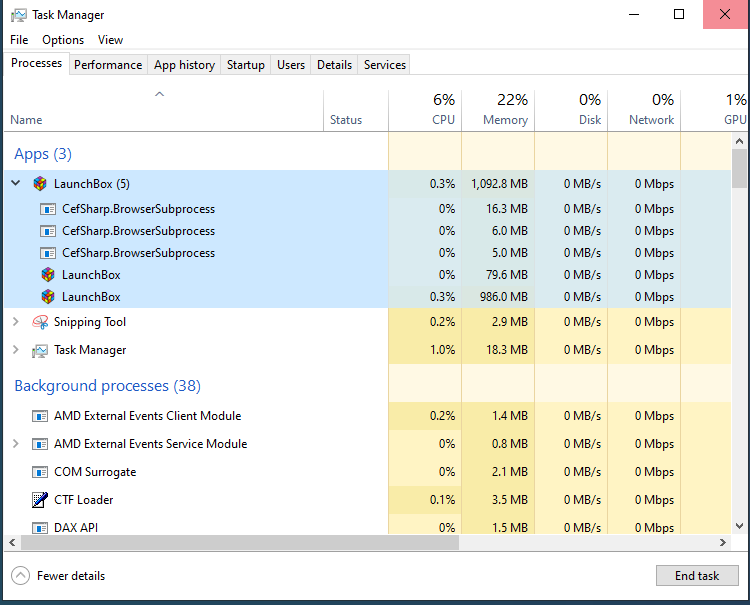Switch to the App history tab
The image size is (750, 605).
[184, 65]
